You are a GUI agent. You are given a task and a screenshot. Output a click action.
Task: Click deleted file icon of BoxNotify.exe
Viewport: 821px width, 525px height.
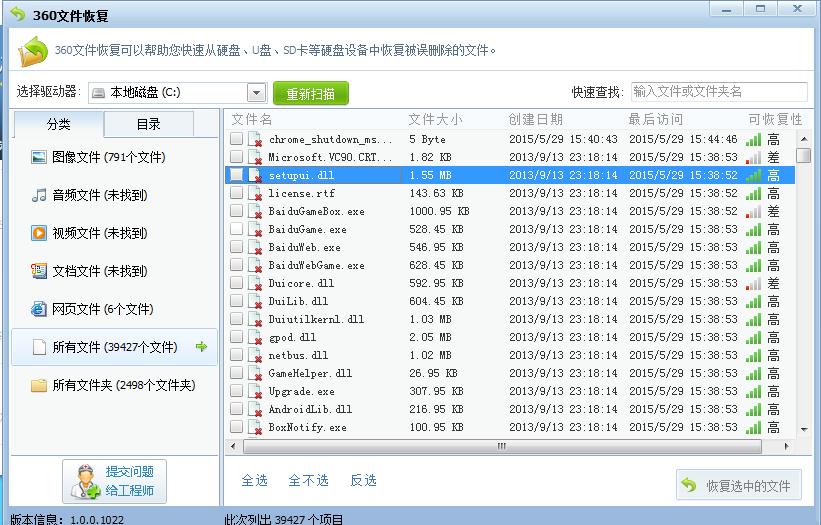[x=255, y=427]
